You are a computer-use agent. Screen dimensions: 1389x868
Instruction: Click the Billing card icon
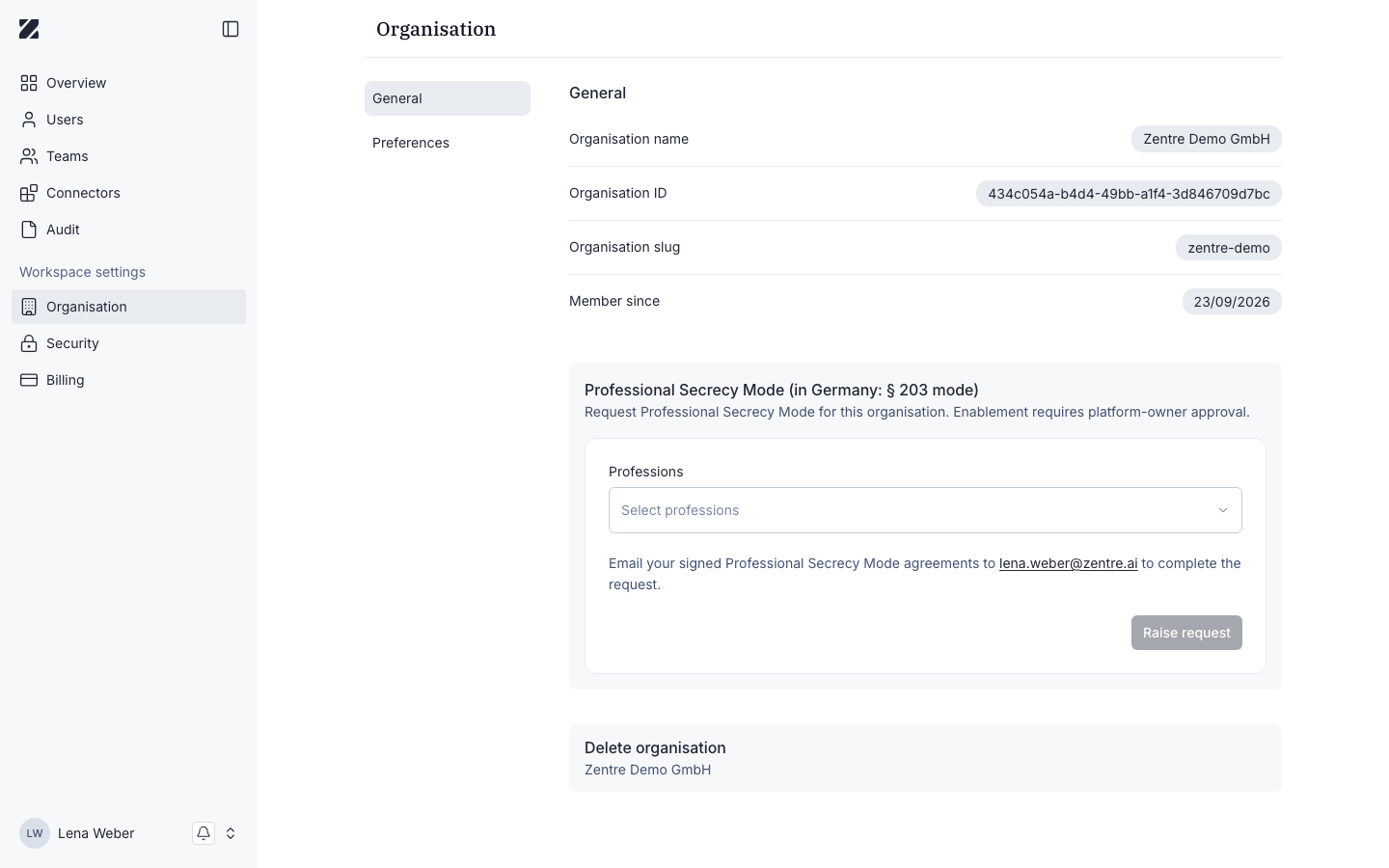point(29,380)
